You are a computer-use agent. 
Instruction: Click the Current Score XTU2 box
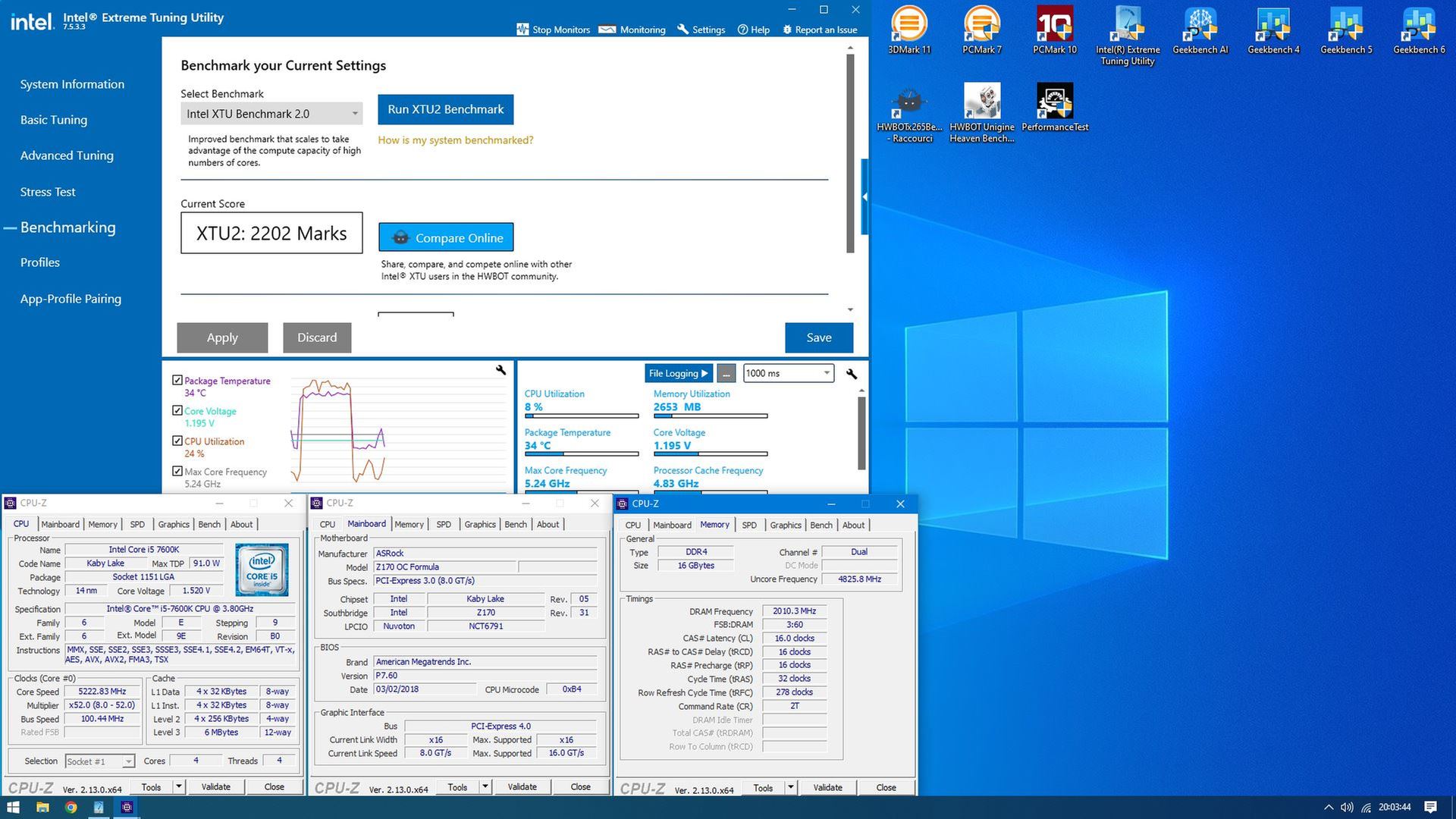pyautogui.click(x=271, y=233)
